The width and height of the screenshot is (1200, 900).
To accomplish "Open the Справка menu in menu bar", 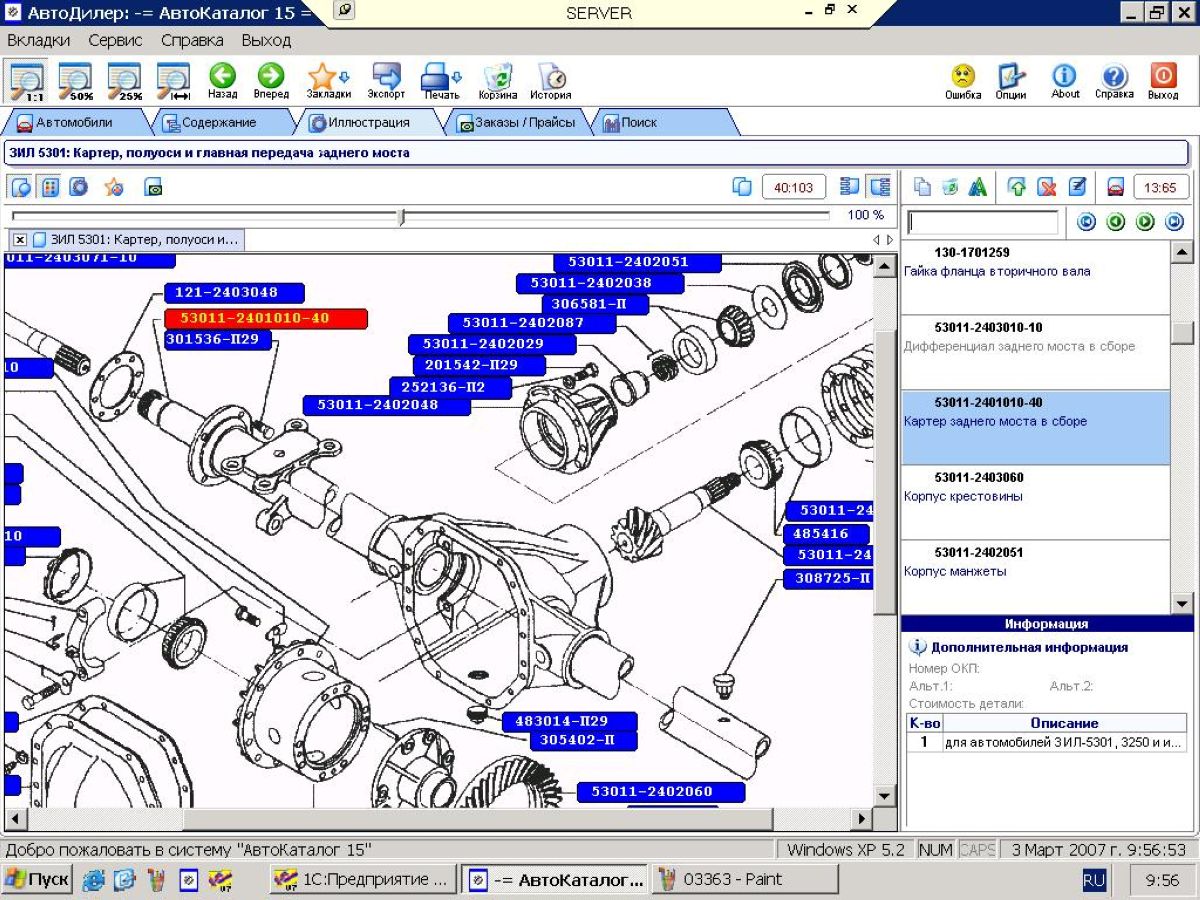I will 192,40.
